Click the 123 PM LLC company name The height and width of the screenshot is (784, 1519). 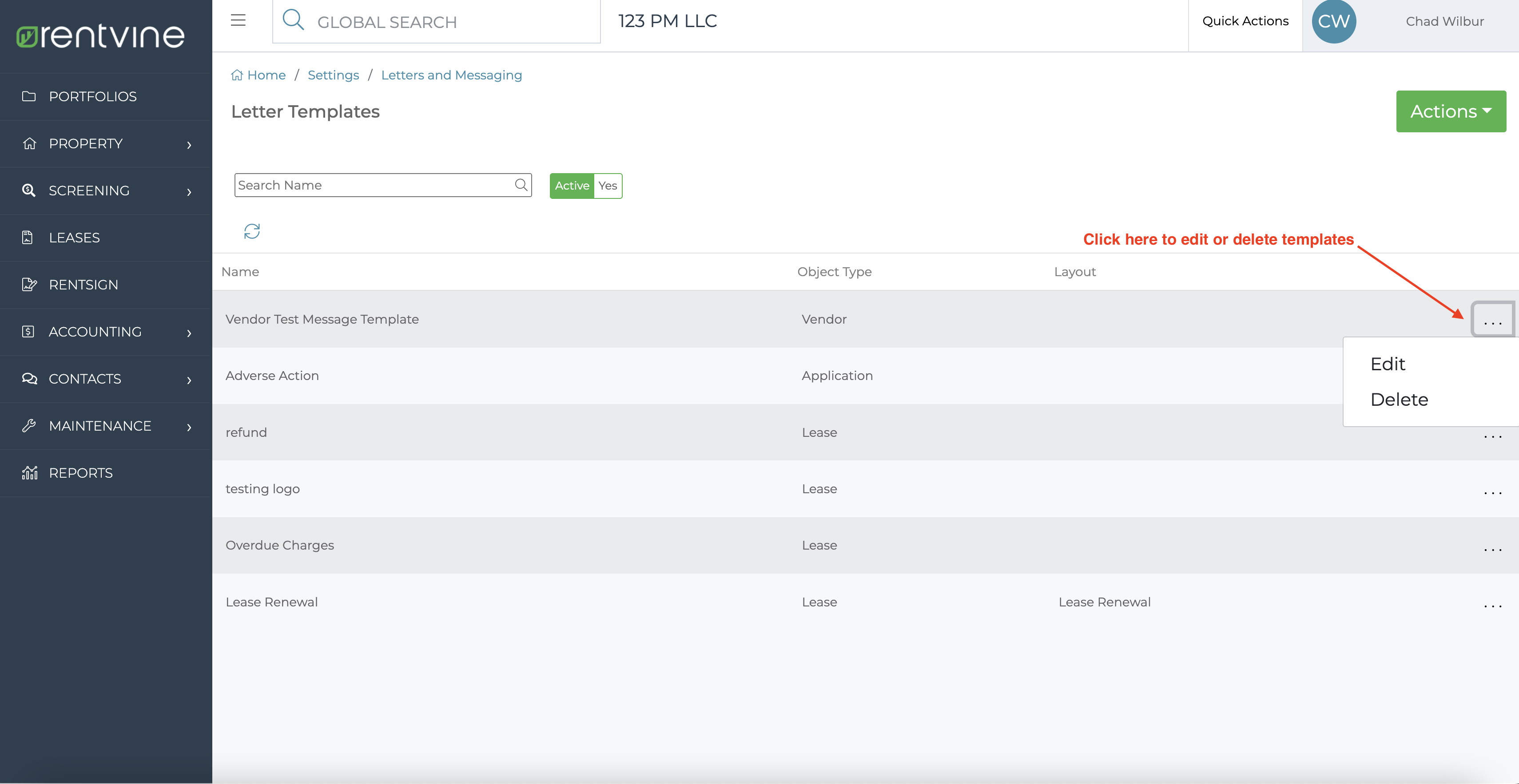[667, 21]
